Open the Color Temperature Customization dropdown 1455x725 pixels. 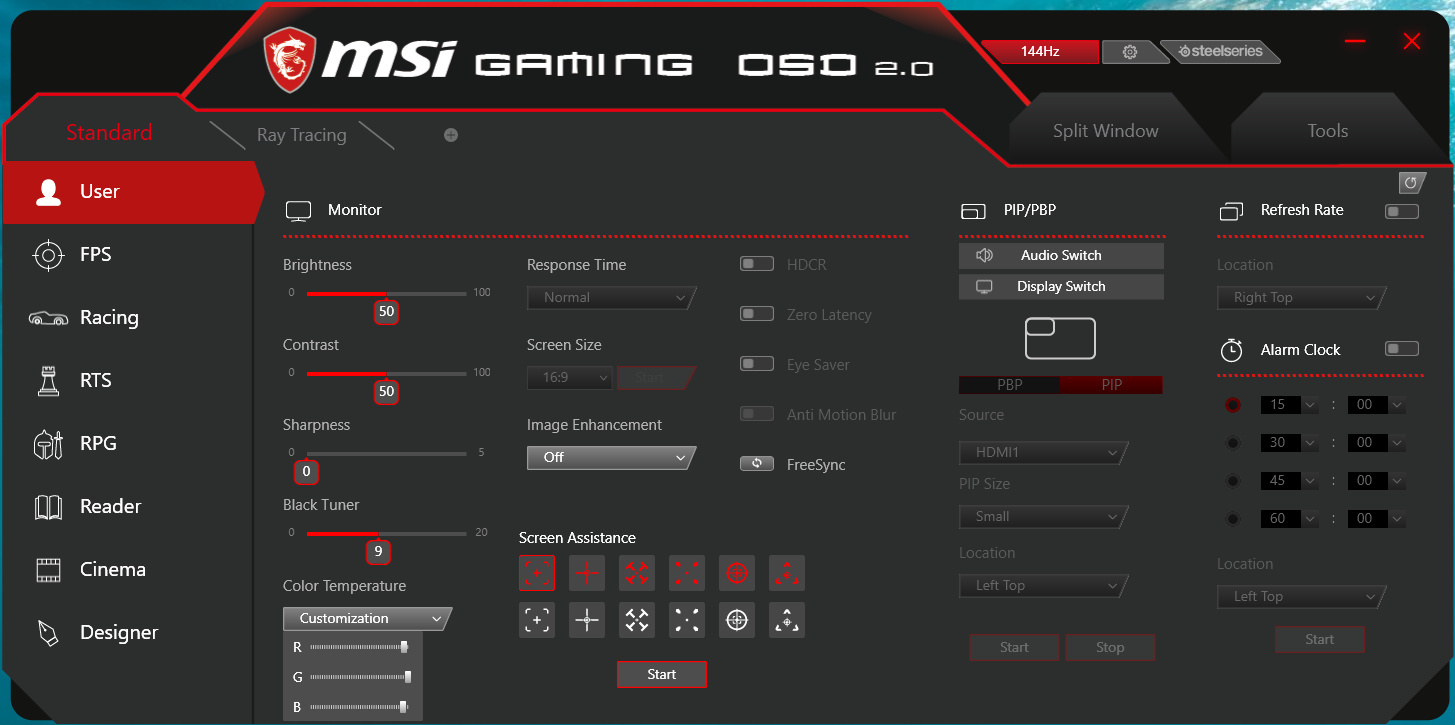(x=367, y=619)
